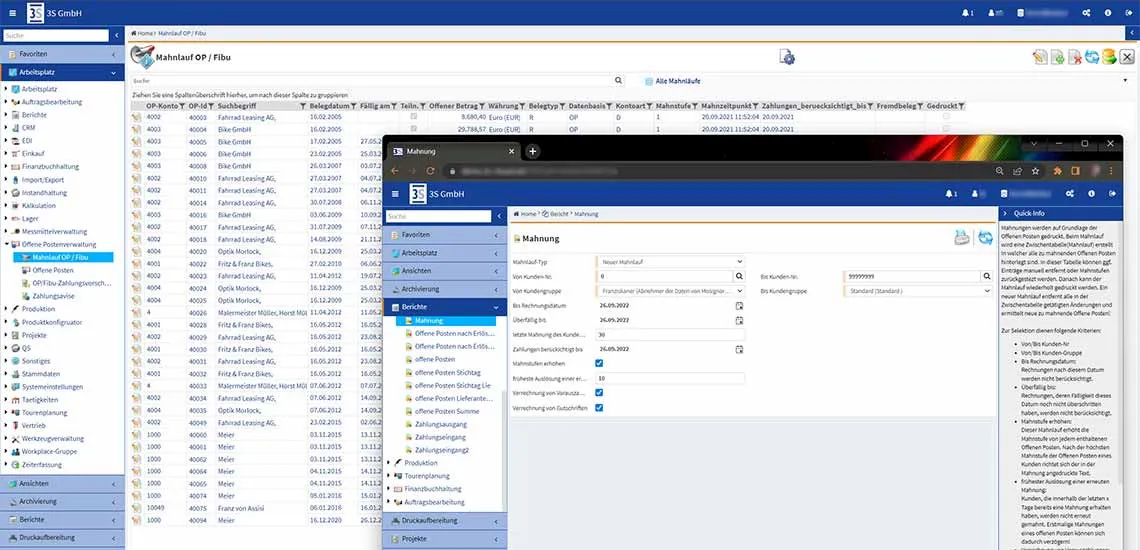
Task: Open calendar picker for Bis Rechnungsdatum
Action: pyautogui.click(x=740, y=305)
